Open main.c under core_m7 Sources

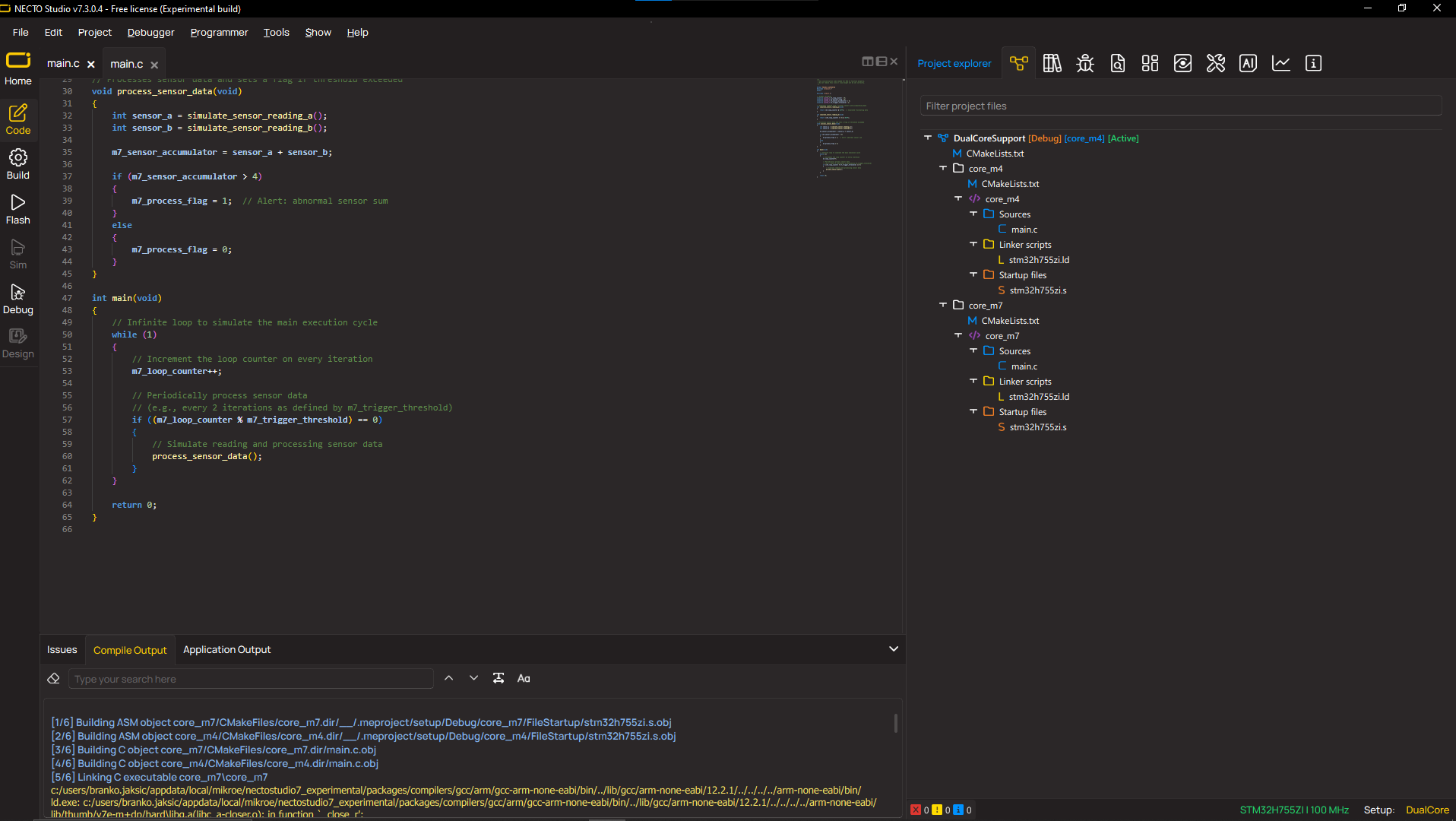coord(1024,366)
